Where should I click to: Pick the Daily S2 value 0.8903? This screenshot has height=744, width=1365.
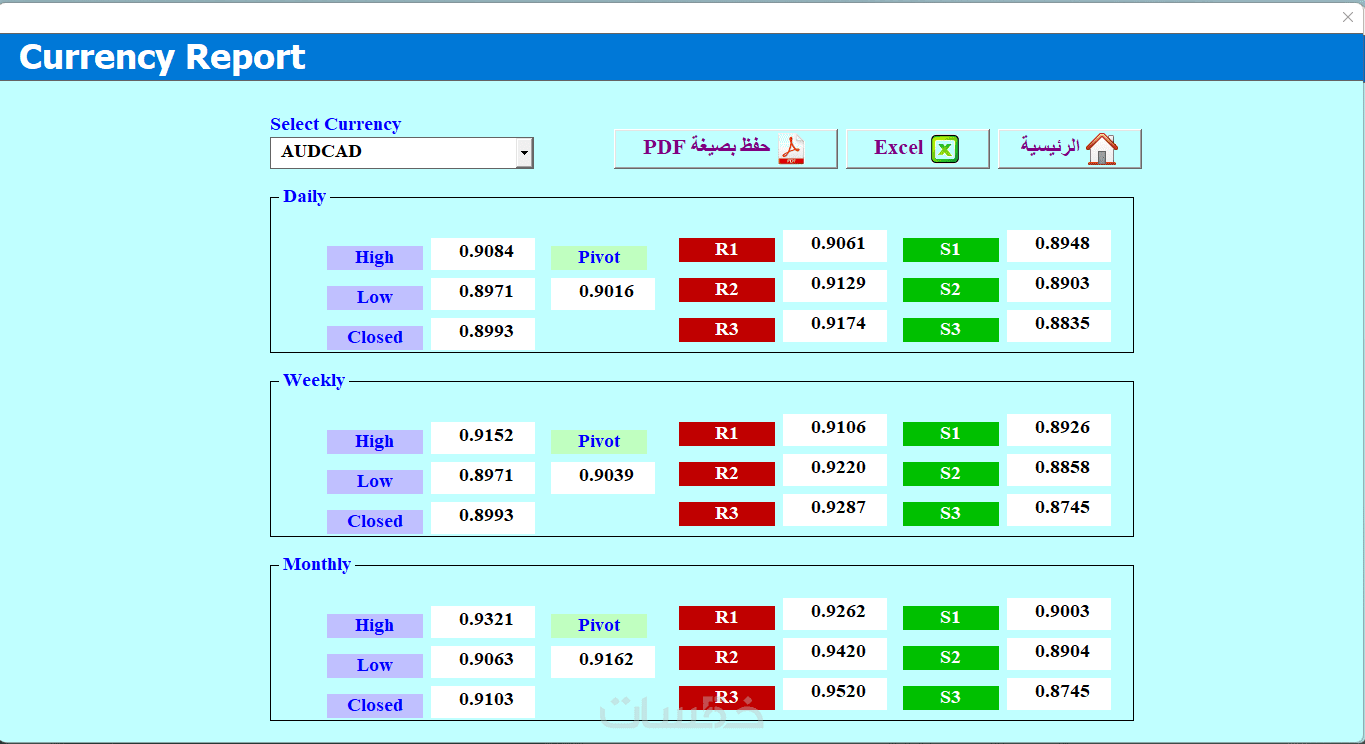1059,286
